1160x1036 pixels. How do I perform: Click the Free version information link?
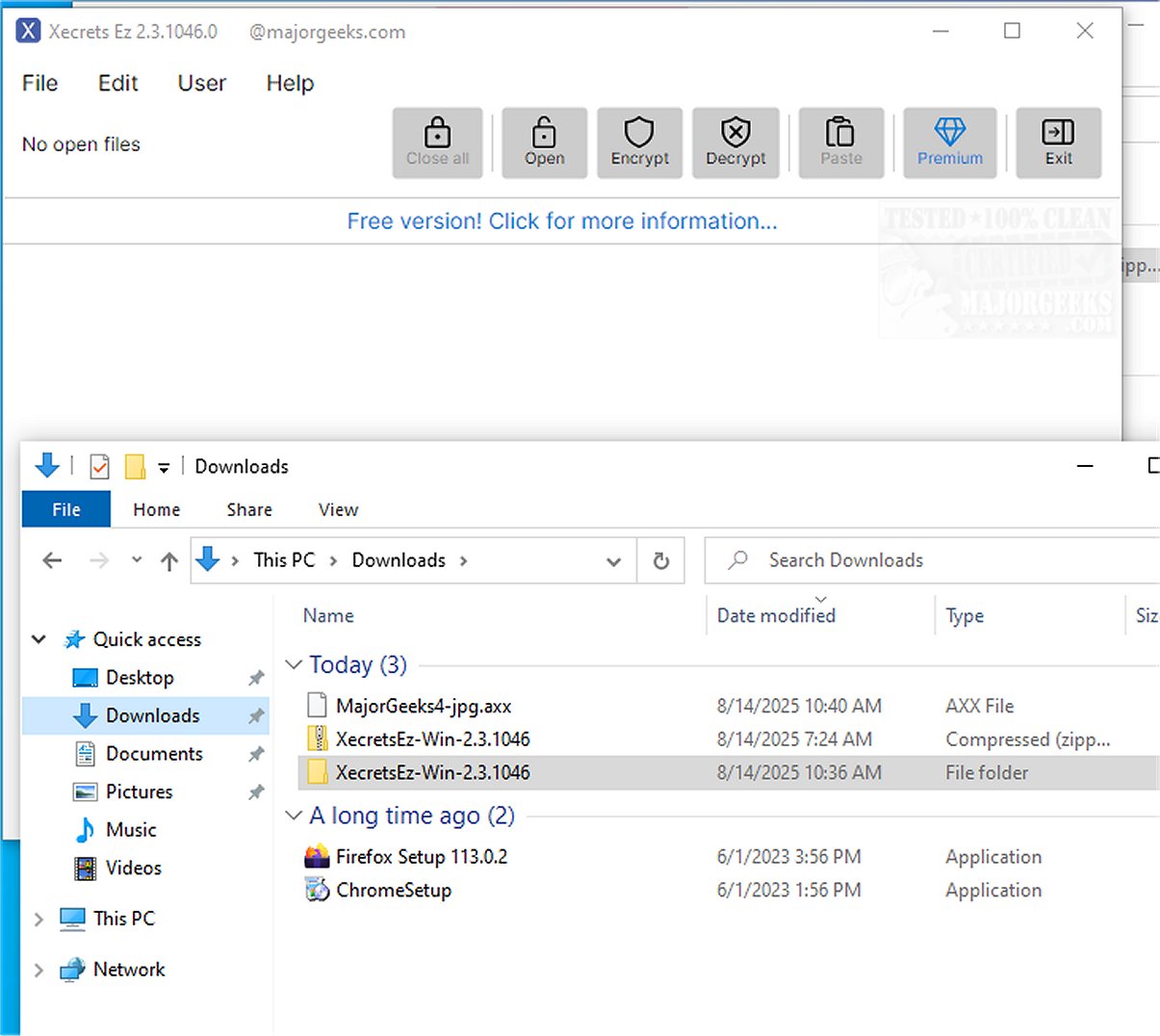click(561, 221)
